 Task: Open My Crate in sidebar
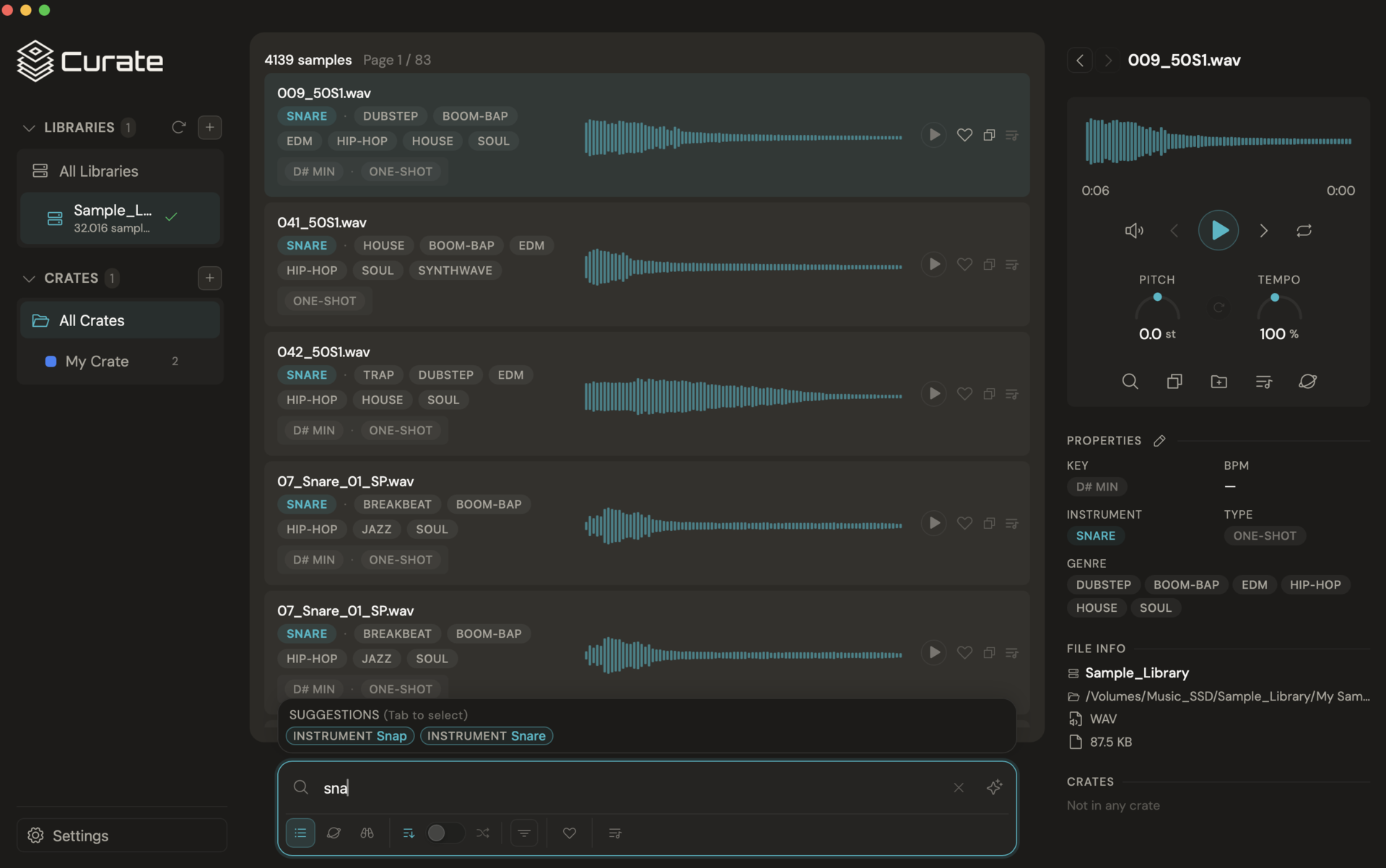coord(120,361)
